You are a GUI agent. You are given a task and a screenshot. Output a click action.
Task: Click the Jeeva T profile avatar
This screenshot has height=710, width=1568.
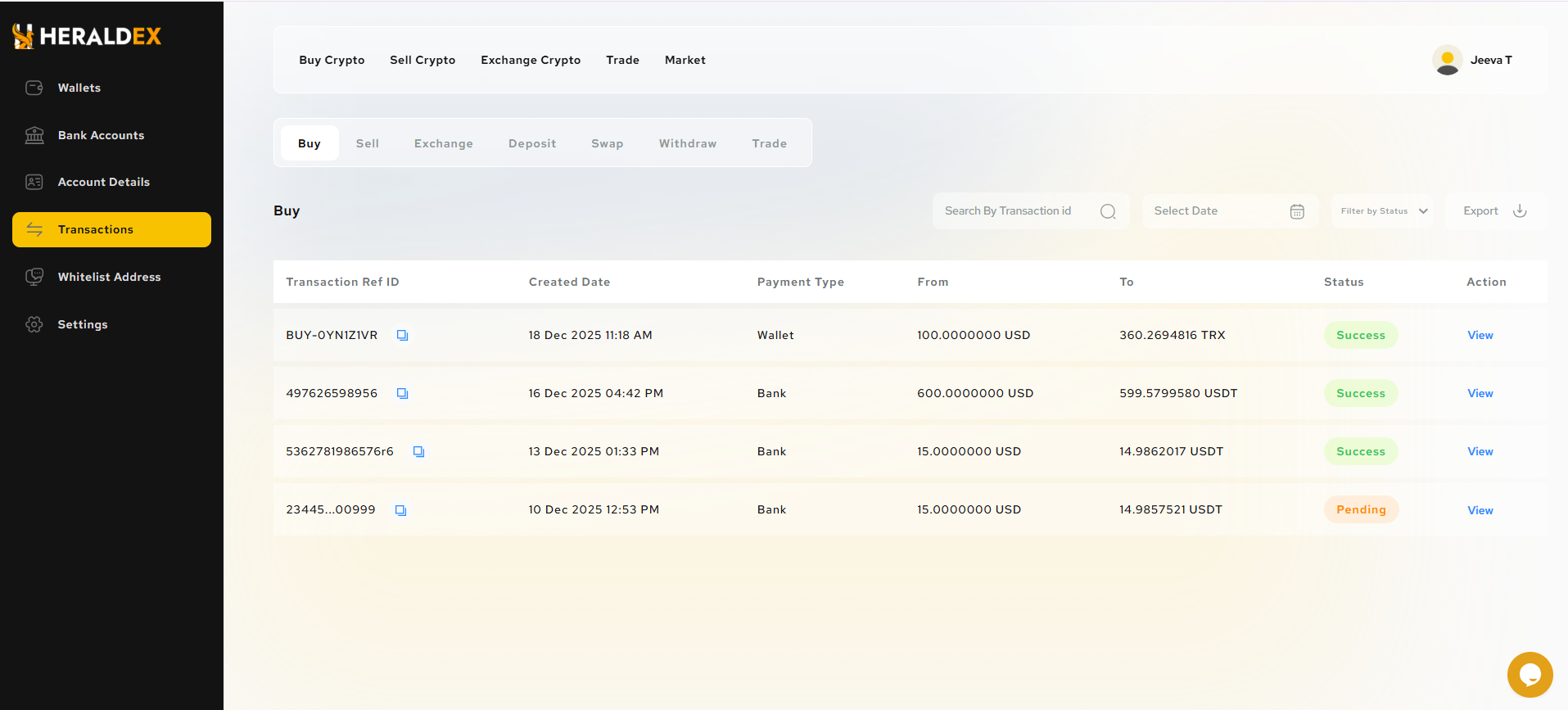[x=1447, y=60]
